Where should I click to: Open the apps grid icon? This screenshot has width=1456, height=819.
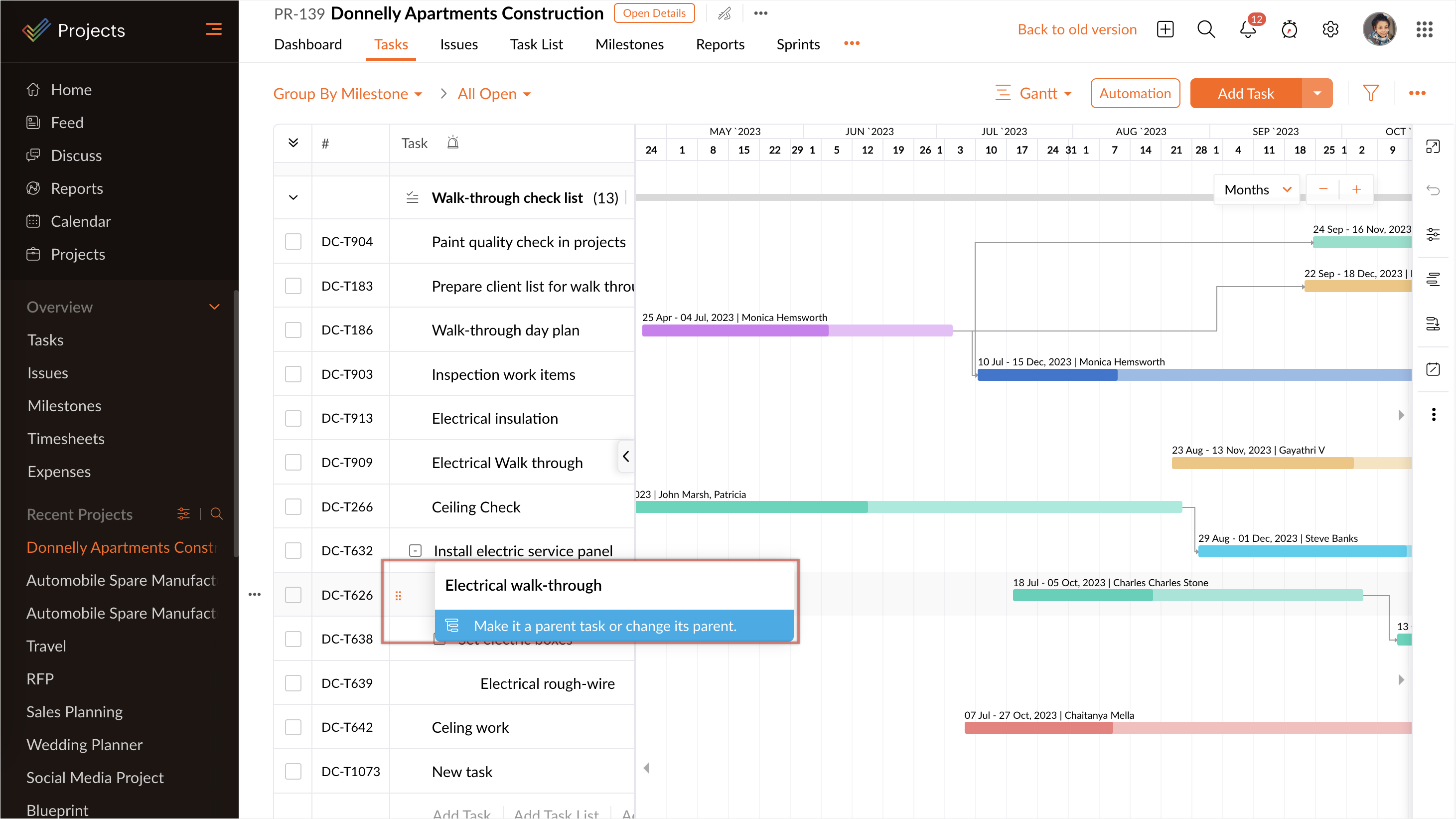tap(1424, 29)
